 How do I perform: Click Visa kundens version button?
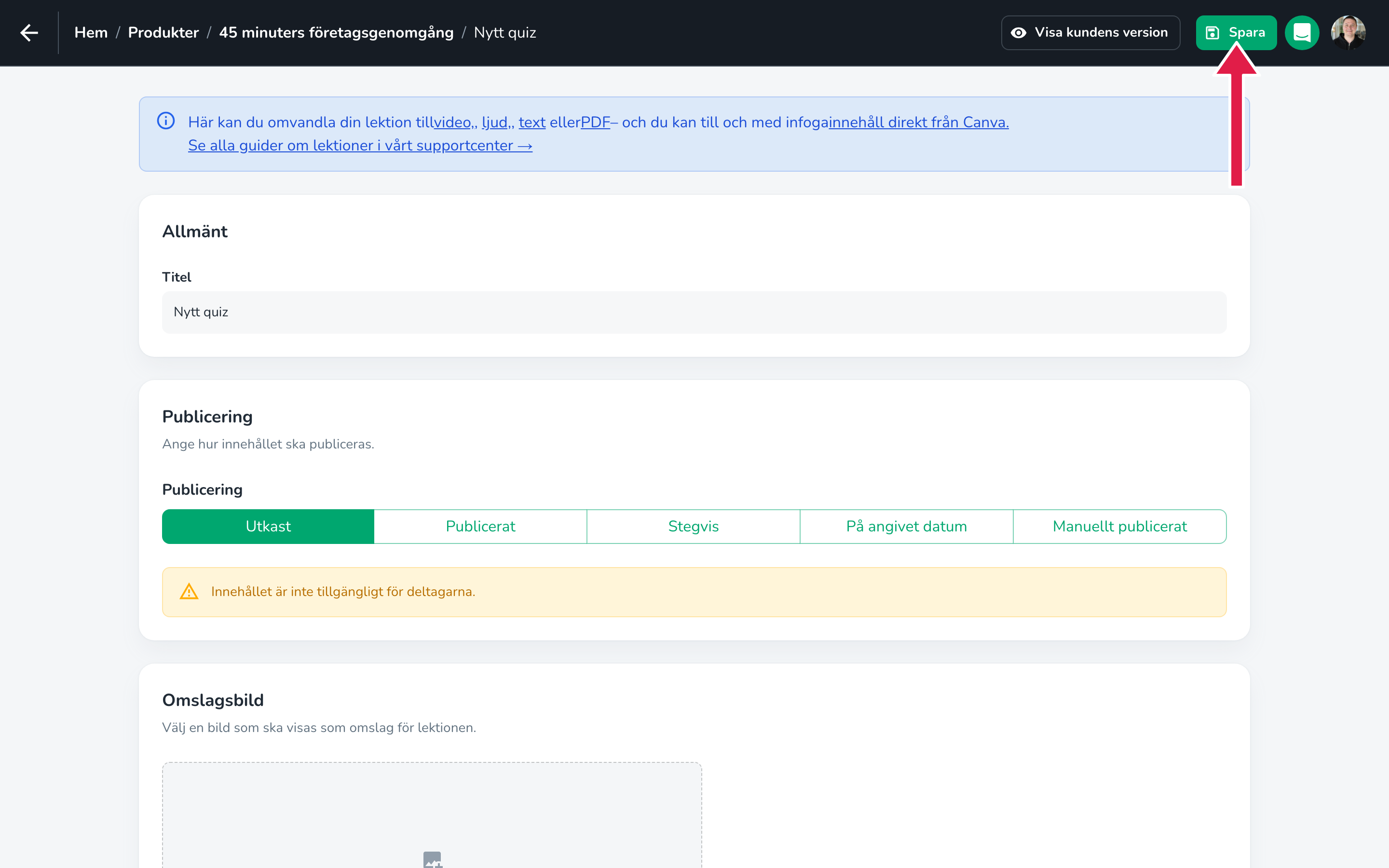click(1090, 33)
